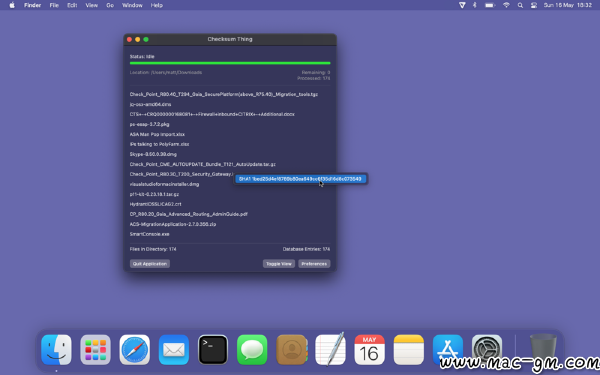Open the Mail app in Dock
600x375 pixels.
pos(174,349)
